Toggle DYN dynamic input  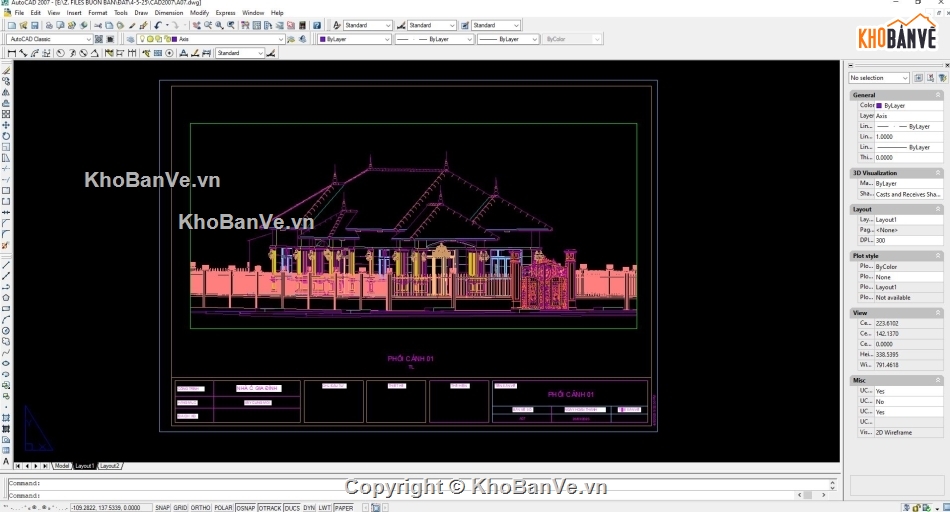pos(309,508)
